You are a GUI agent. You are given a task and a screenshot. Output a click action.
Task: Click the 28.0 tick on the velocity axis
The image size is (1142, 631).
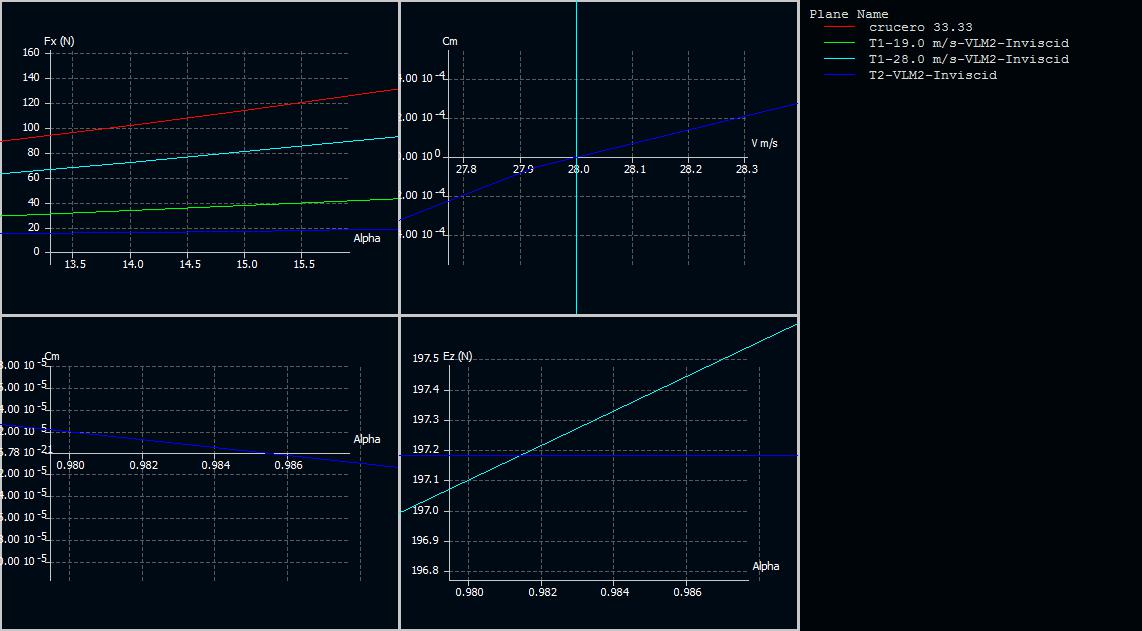(578, 169)
